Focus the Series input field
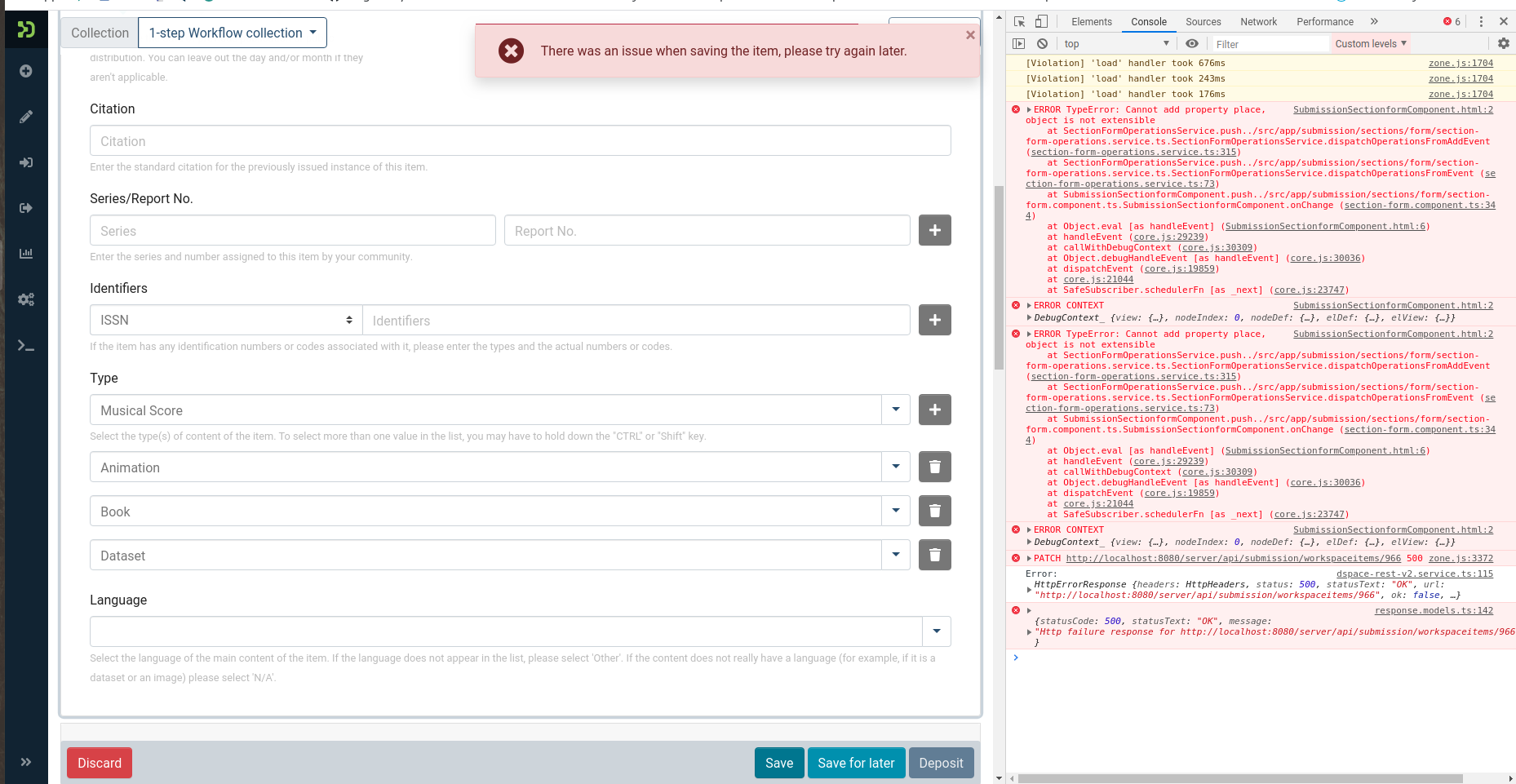The height and width of the screenshot is (784, 1516). point(293,230)
